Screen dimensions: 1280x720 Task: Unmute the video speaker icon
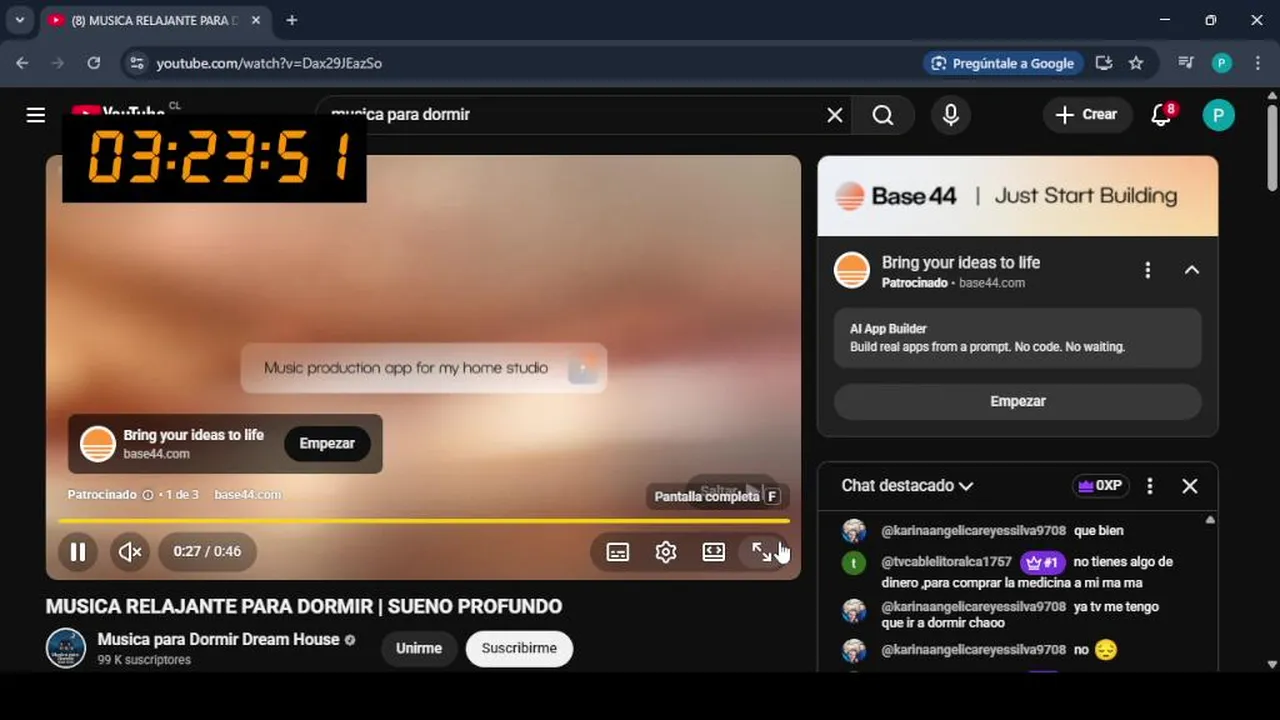coord(130,551)
